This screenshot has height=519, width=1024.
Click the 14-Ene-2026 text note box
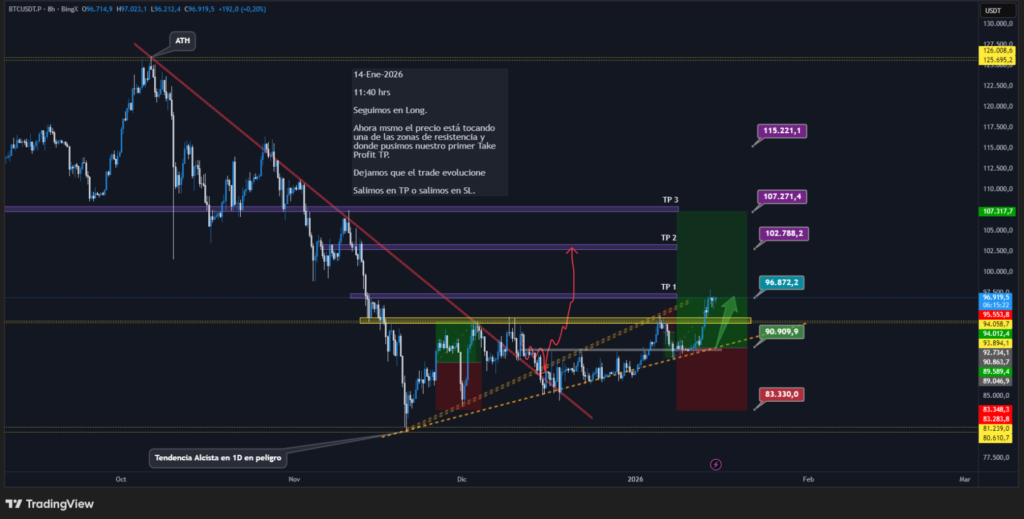point(427,132)
